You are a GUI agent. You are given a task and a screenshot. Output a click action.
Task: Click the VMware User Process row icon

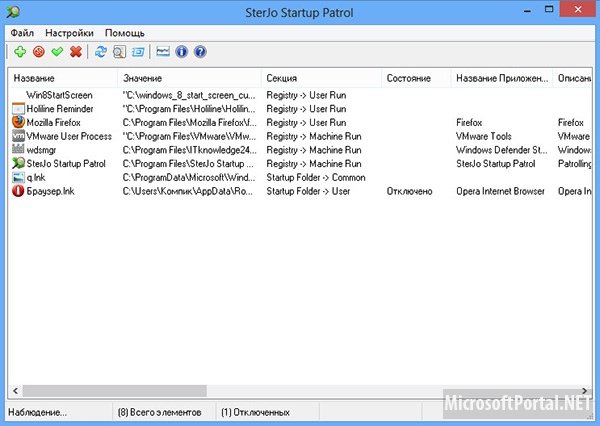coord(18,136)
